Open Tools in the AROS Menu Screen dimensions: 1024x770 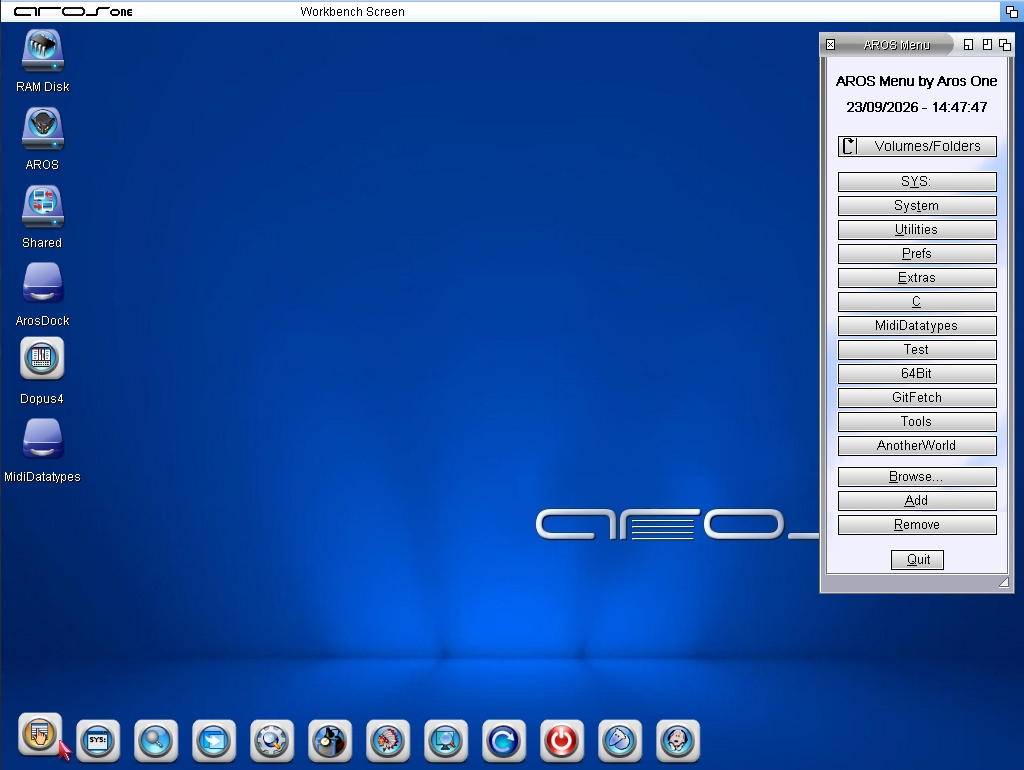pos(917,422)
